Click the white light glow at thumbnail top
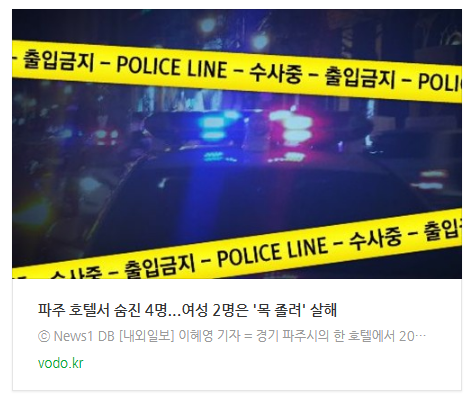 (260, 42)
